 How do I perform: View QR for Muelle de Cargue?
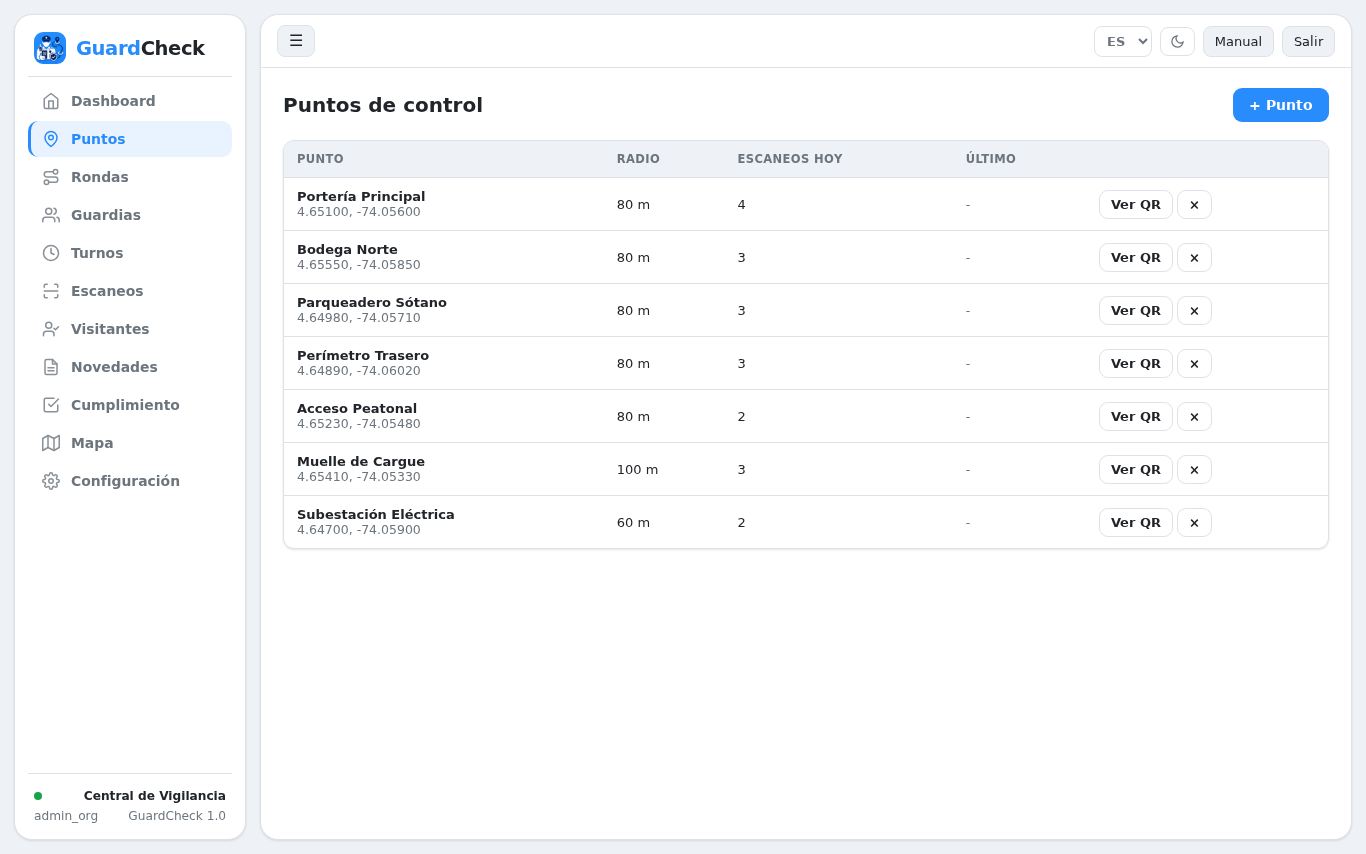1136,470
